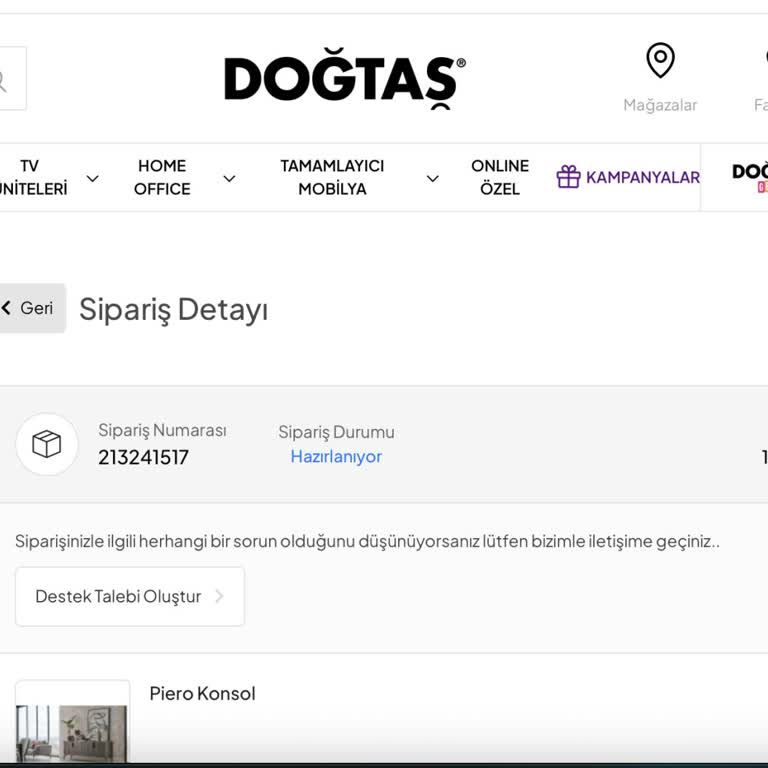Click the Sipariş Detayı heading
Screen dimensions: 768x768
[173, 310]
